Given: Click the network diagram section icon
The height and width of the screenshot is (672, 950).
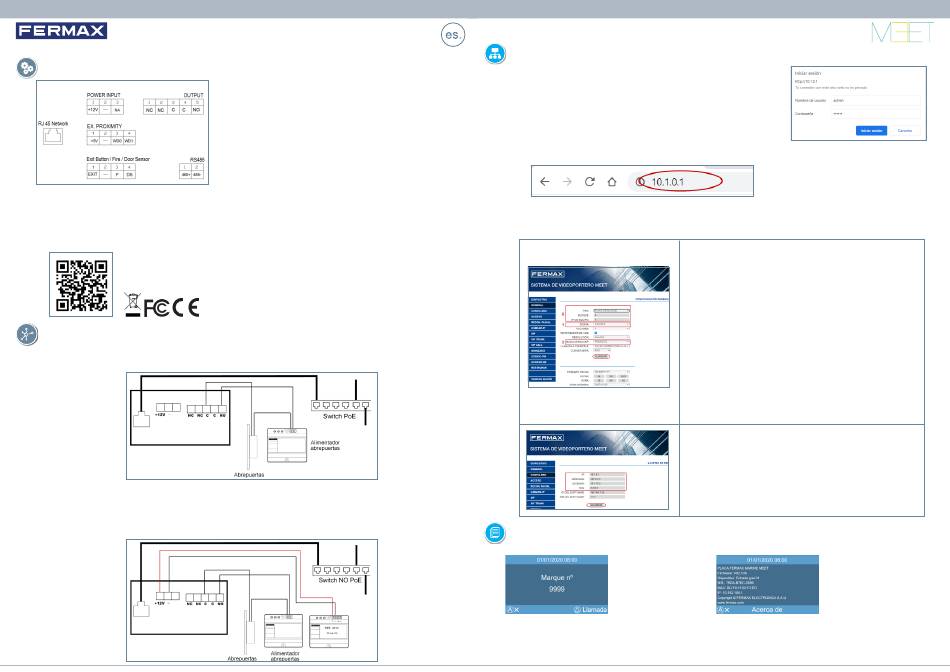Looking at the screenshot, I should pos(496,54).
